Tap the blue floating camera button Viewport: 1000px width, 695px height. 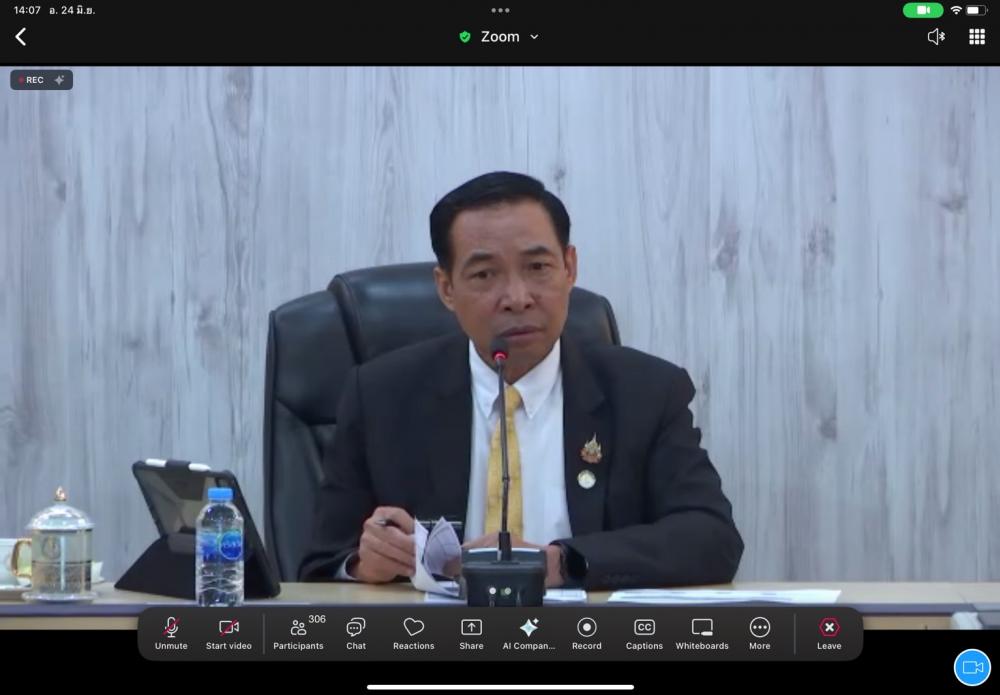tap(972, 667)
